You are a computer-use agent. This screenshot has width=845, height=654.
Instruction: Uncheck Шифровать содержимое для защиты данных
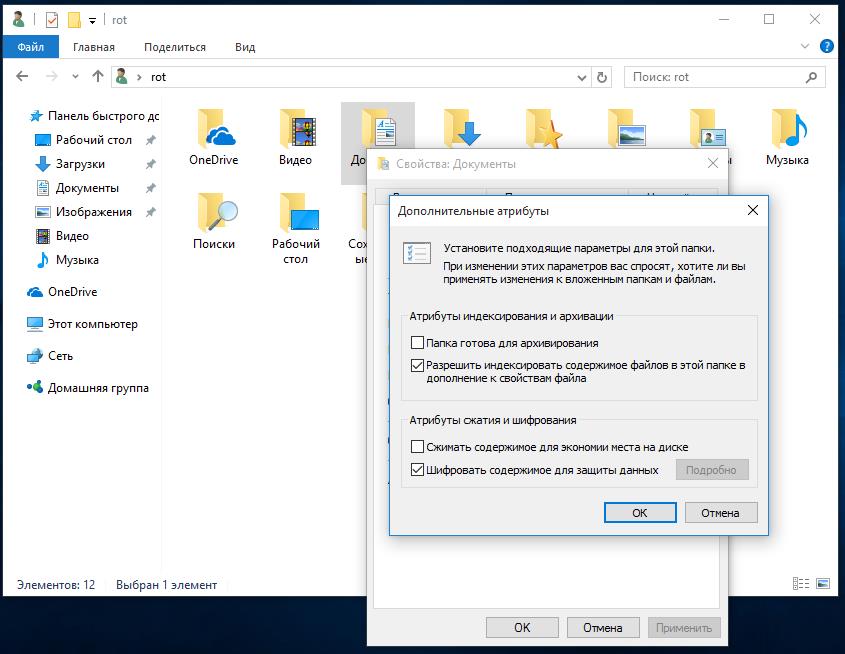pos(417,470)
